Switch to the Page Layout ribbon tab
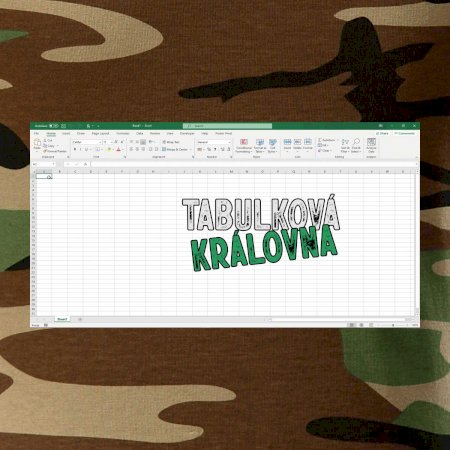The height and width of the screenshot is (450, 450). pos(100,133)
